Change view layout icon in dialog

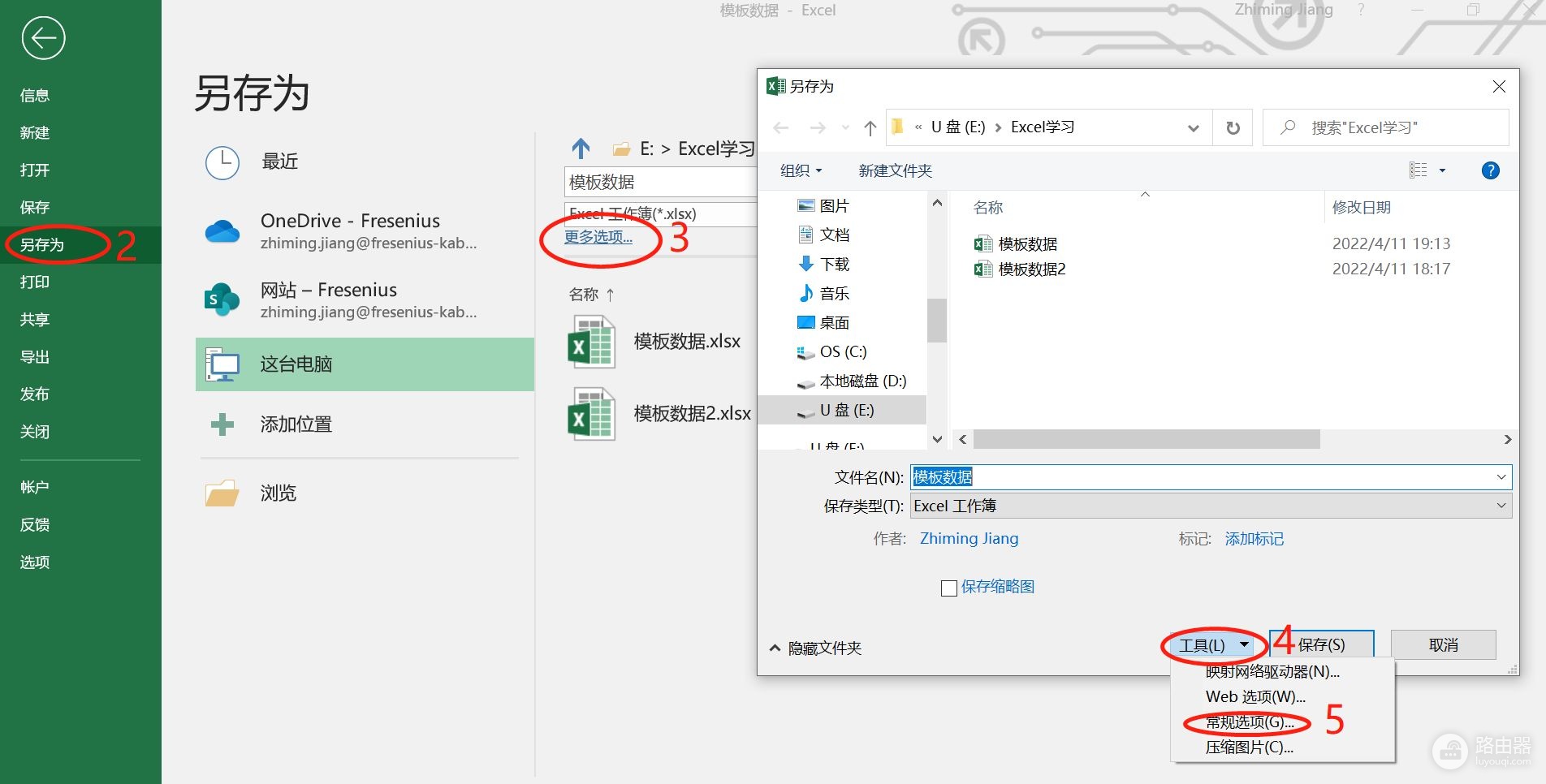[1418, 170]
